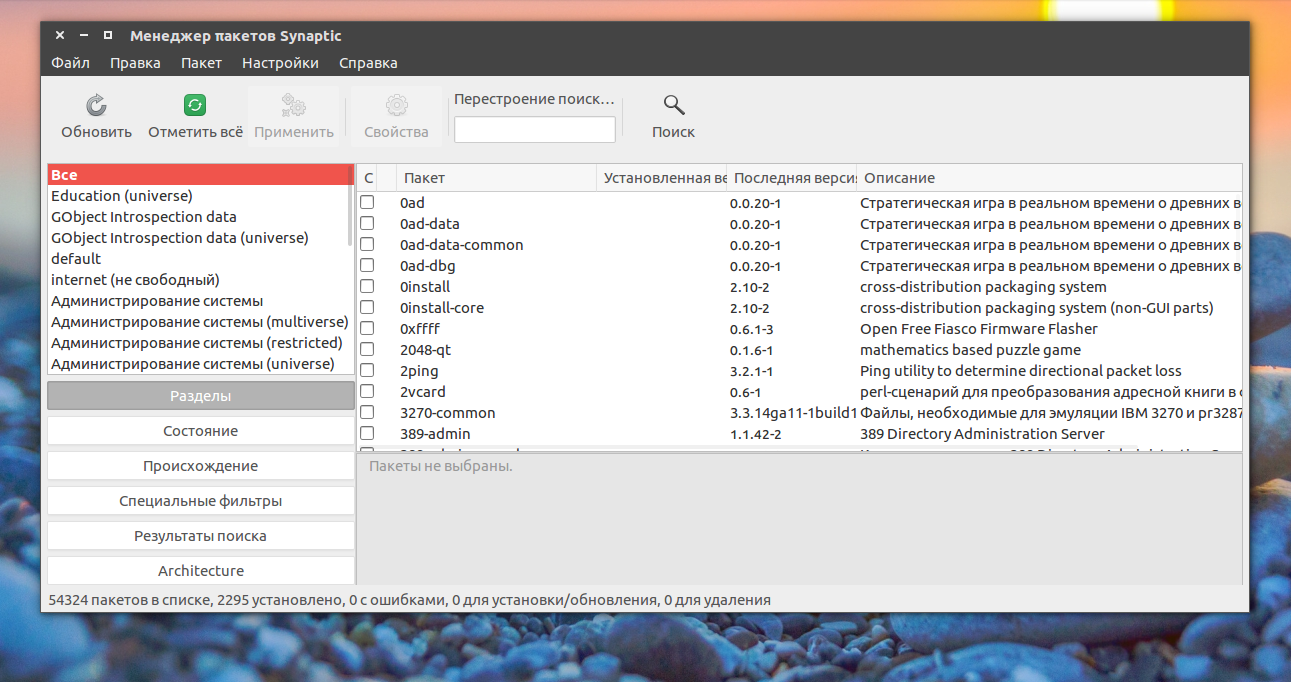The height and width of the screenshot is (682, 1291).
Task: Click the Обновить reload icon
Action: (x=96, y=106)
